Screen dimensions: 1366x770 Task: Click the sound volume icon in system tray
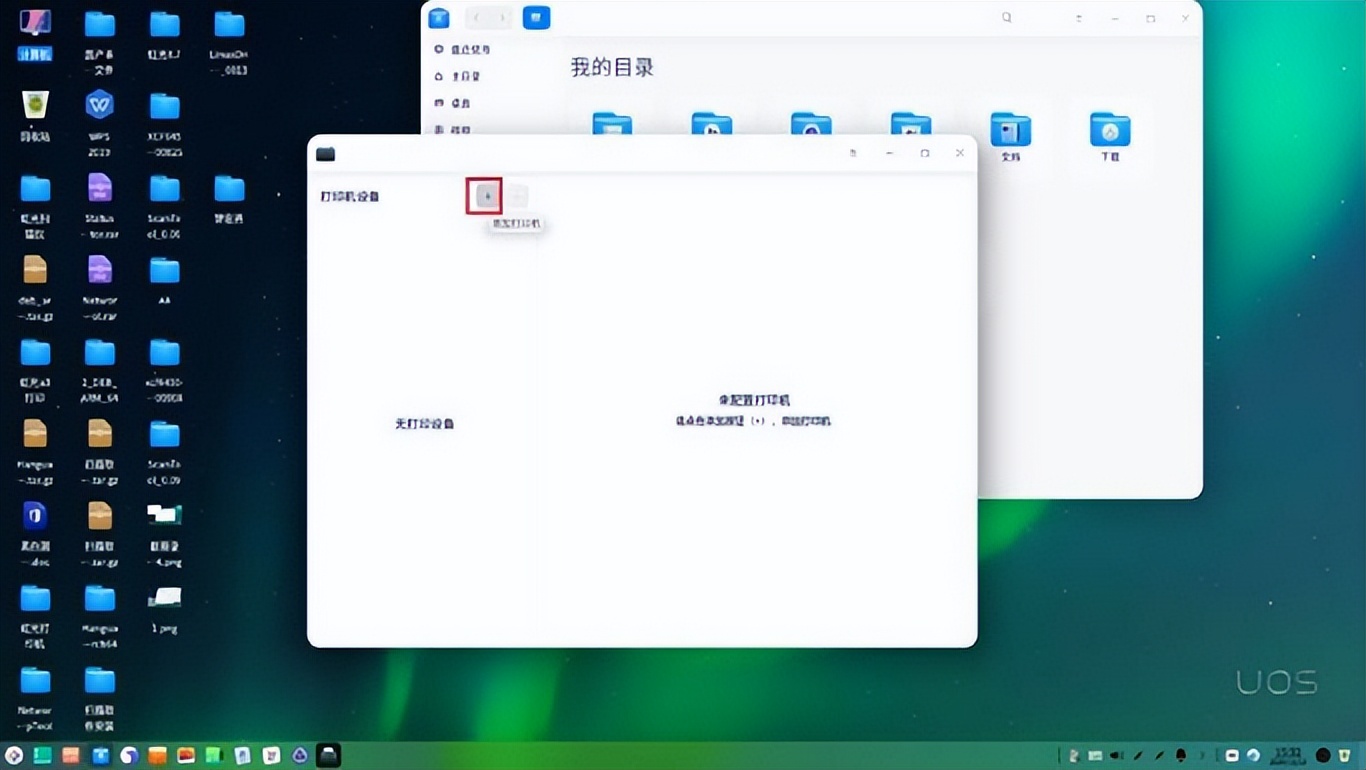tap(1115, 756)
